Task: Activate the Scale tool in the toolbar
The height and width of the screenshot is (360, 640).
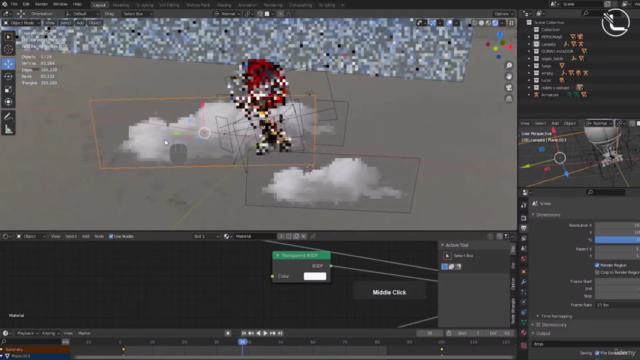Action: tap(8, 89)
